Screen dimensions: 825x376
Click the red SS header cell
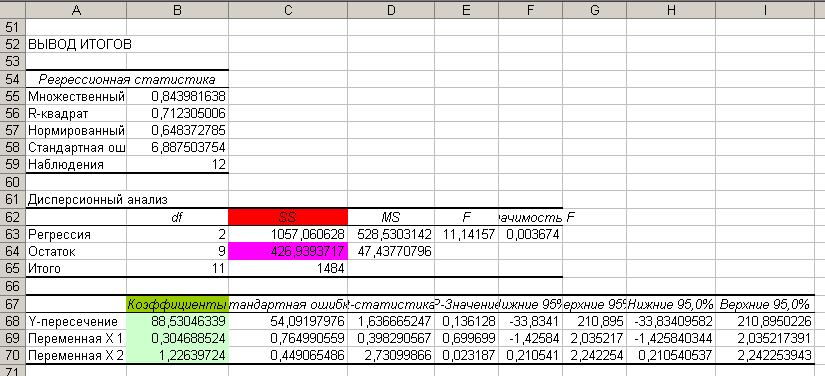pyautogui.click(x=288, y=217)
